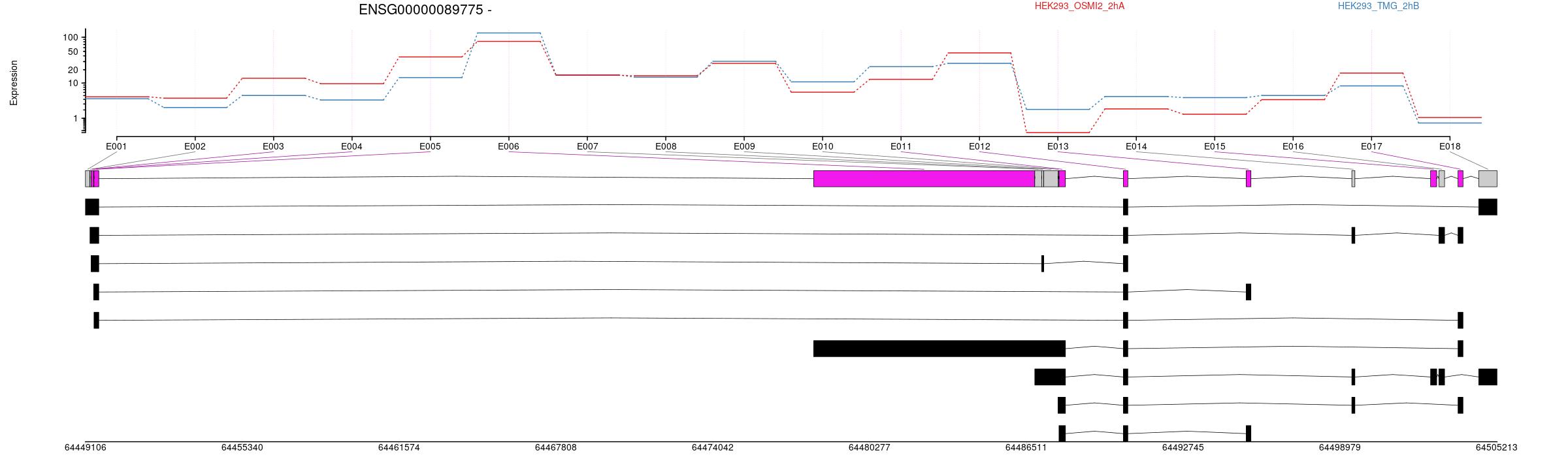The height and width of the screenshot is (457, 1568).
Task: Select the HEK293_TMG_2hB legend label
Action: (1379, 6)
